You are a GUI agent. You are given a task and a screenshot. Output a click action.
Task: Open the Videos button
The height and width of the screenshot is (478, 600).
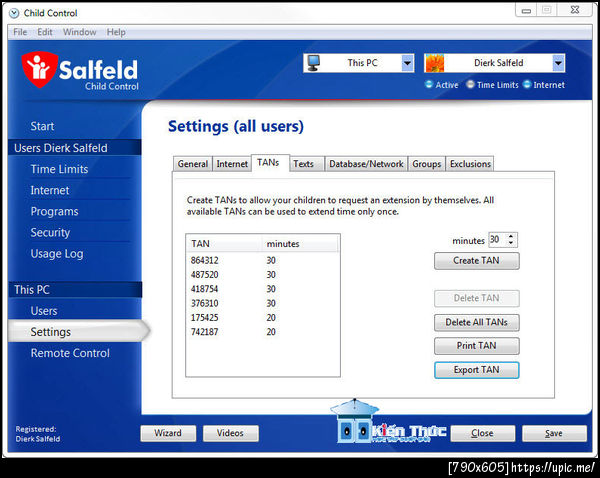tap(230, 433)
